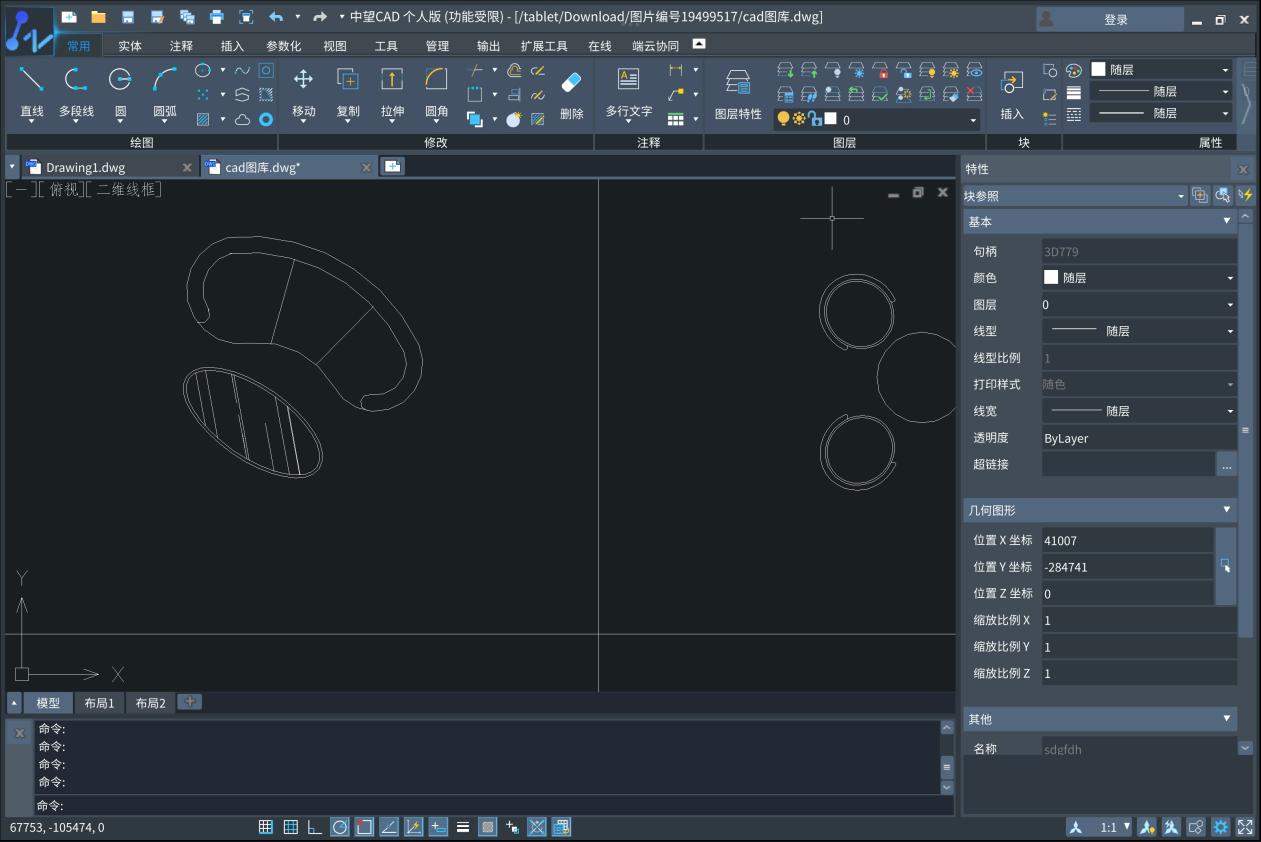Open the 颜色 随层 color swatch dropdown
The width and height of the screenshot is (1261, 842).
[1138, 278]
